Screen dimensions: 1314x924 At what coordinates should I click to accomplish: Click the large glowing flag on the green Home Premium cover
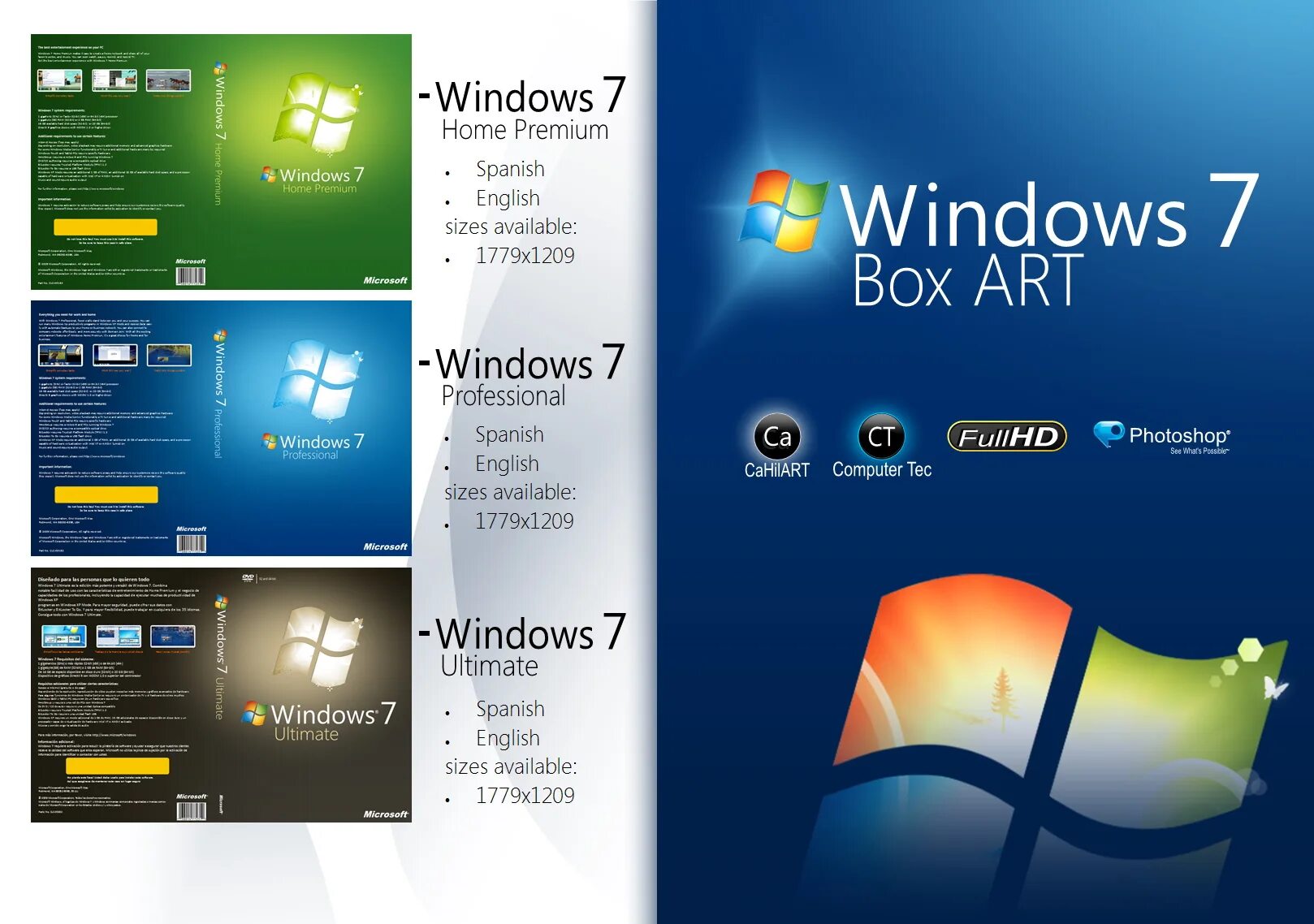[318, 114]
